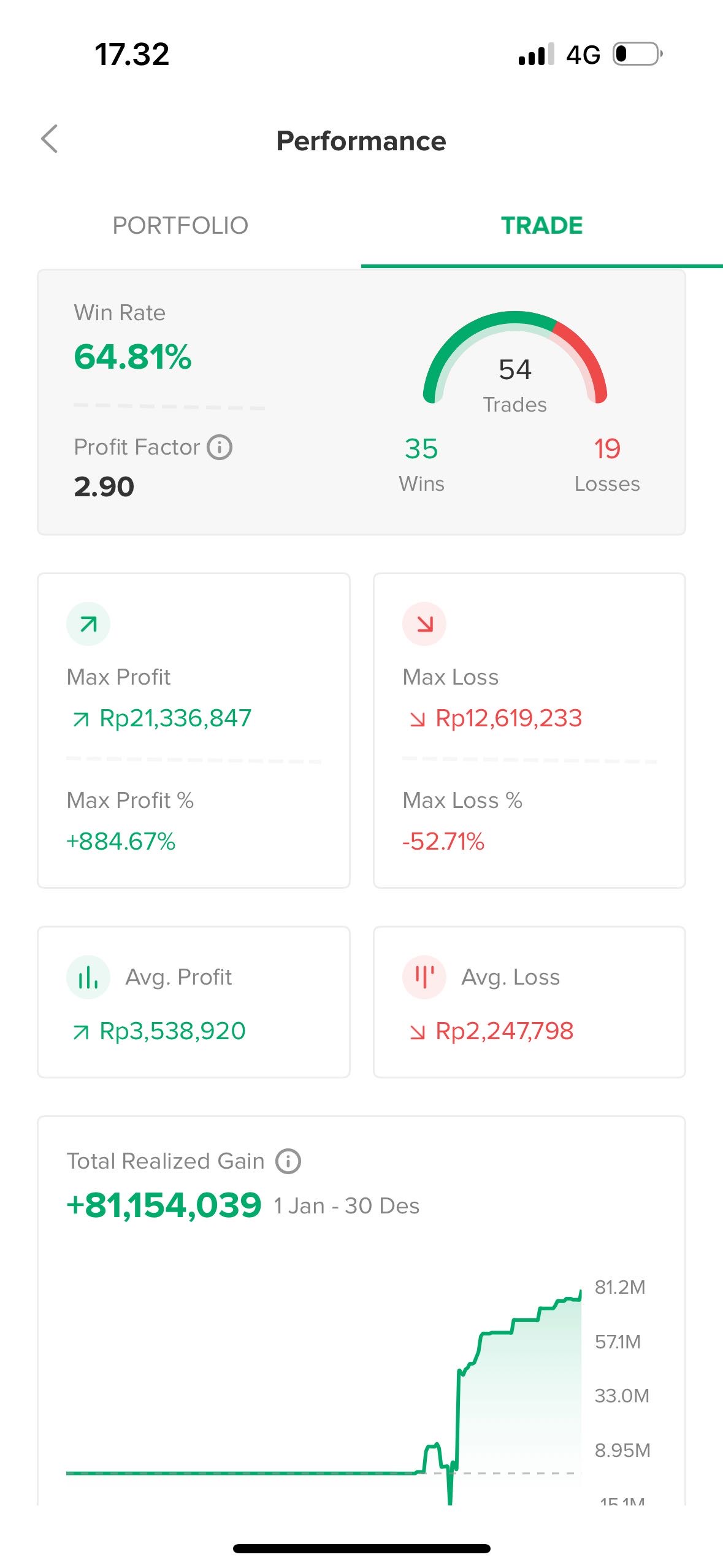This screenshot has width=723, height=1568.
Task: Tap the Total Realized Gain info icon
Action: click(x=288, y=1161)
